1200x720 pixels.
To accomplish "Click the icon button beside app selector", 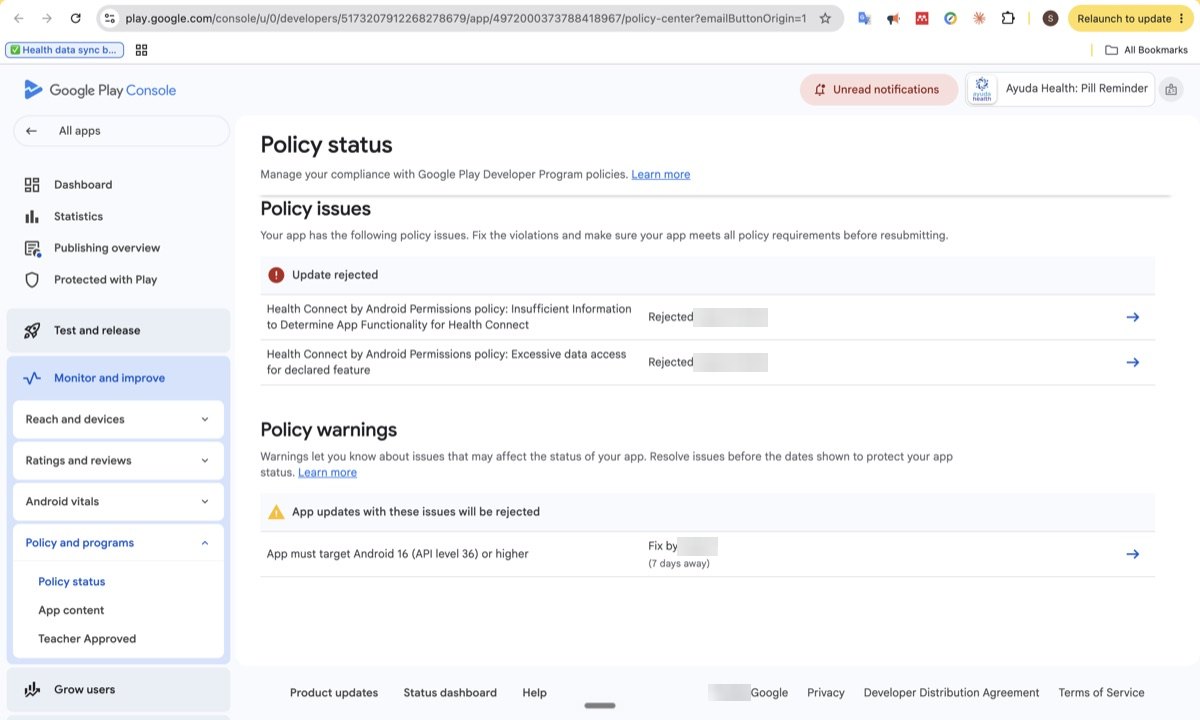I will pyautogui.click(x=1171, y=89).
